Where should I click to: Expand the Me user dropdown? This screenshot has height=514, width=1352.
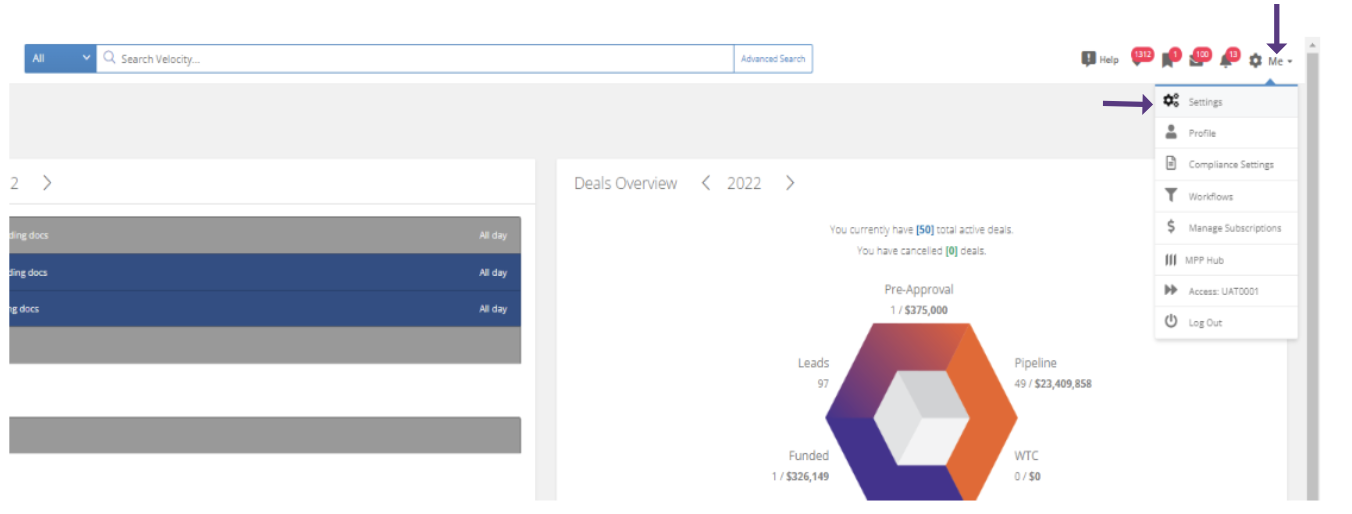[1279, 61]
